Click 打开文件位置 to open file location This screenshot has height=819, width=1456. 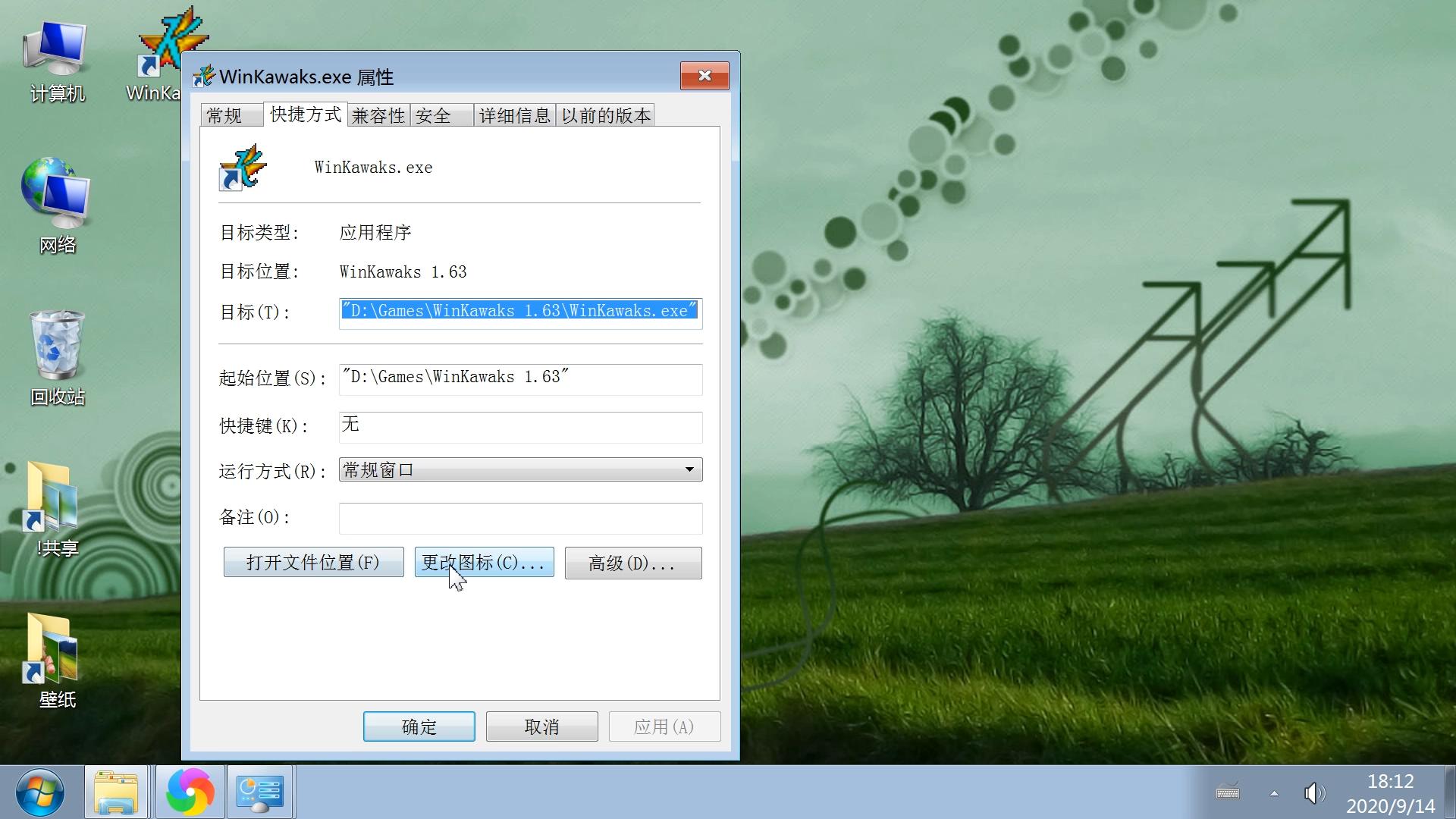[x=313, y=562]
